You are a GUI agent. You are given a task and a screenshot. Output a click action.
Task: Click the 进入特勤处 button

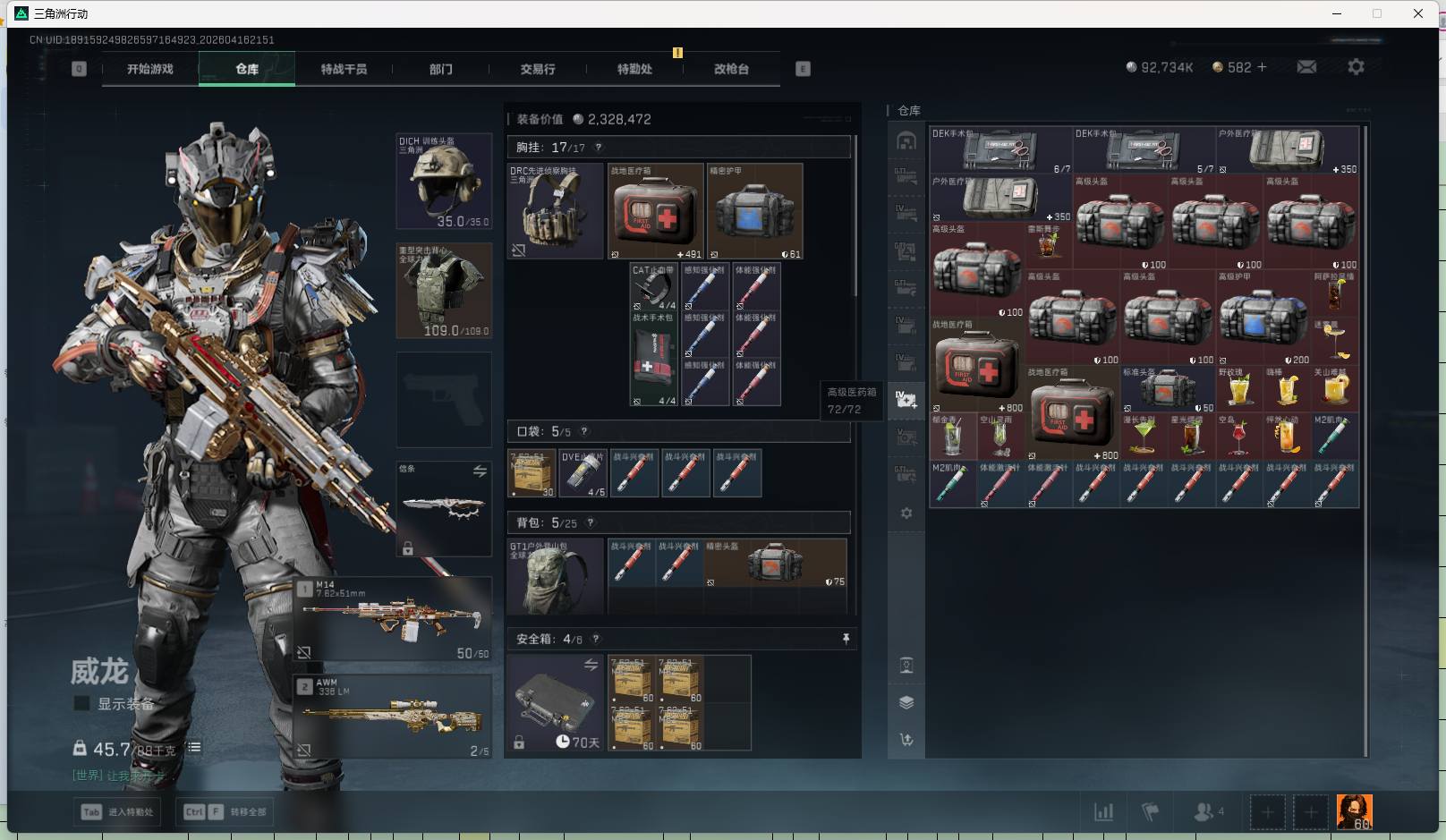117,811
